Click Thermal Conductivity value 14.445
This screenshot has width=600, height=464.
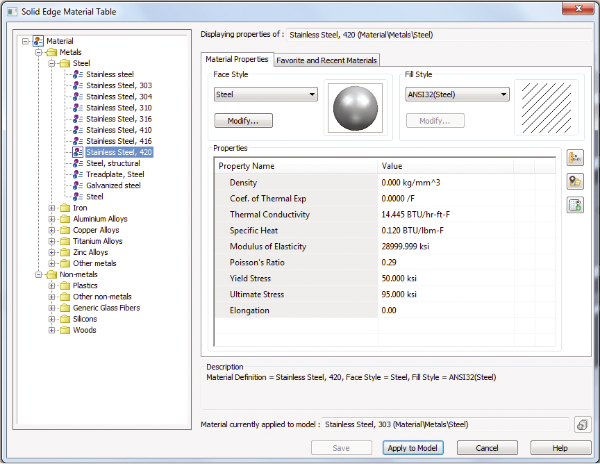[445, 215]
